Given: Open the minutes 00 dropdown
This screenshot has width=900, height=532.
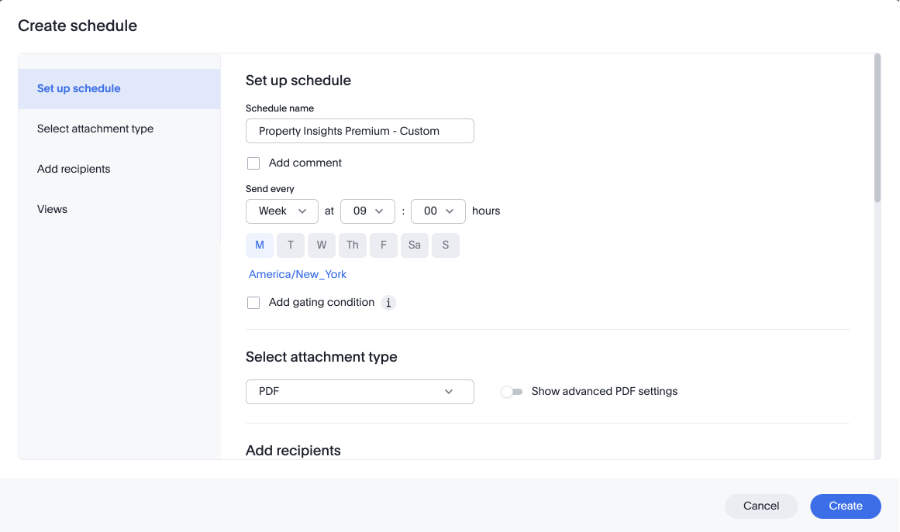Looking at the screenshot, I should tap(439, 211).
